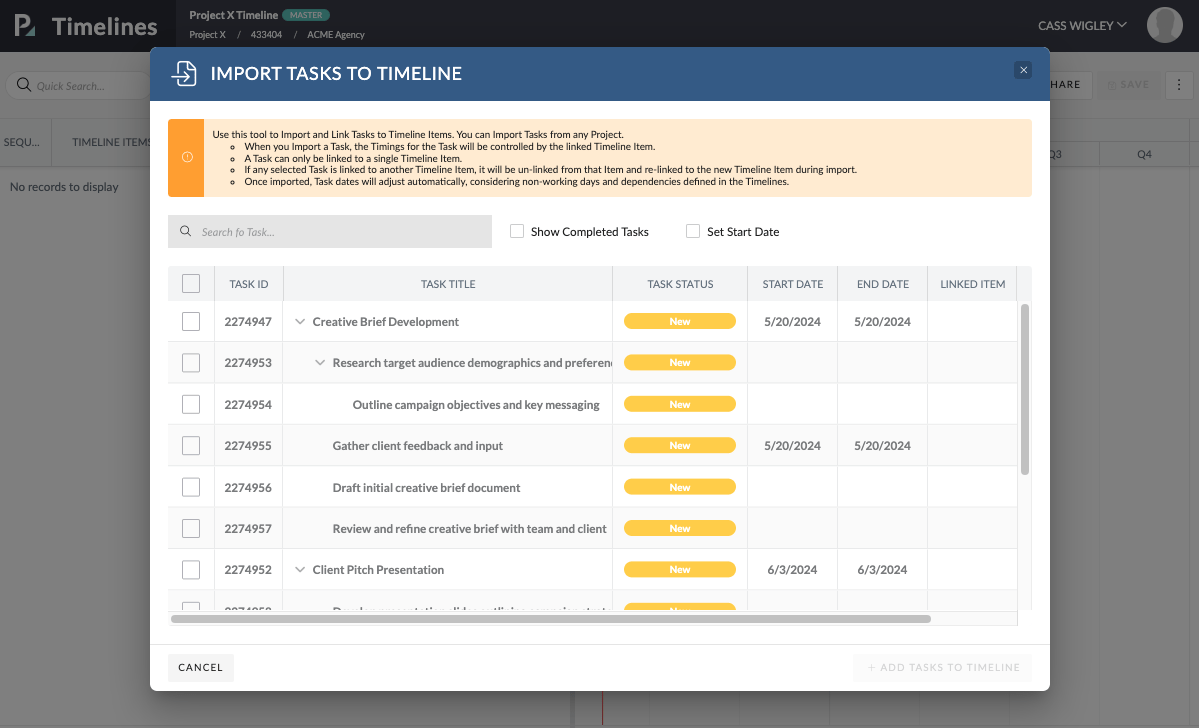
Task: Close the Import Tasks dialog
Action: (x=1022, y=70)
